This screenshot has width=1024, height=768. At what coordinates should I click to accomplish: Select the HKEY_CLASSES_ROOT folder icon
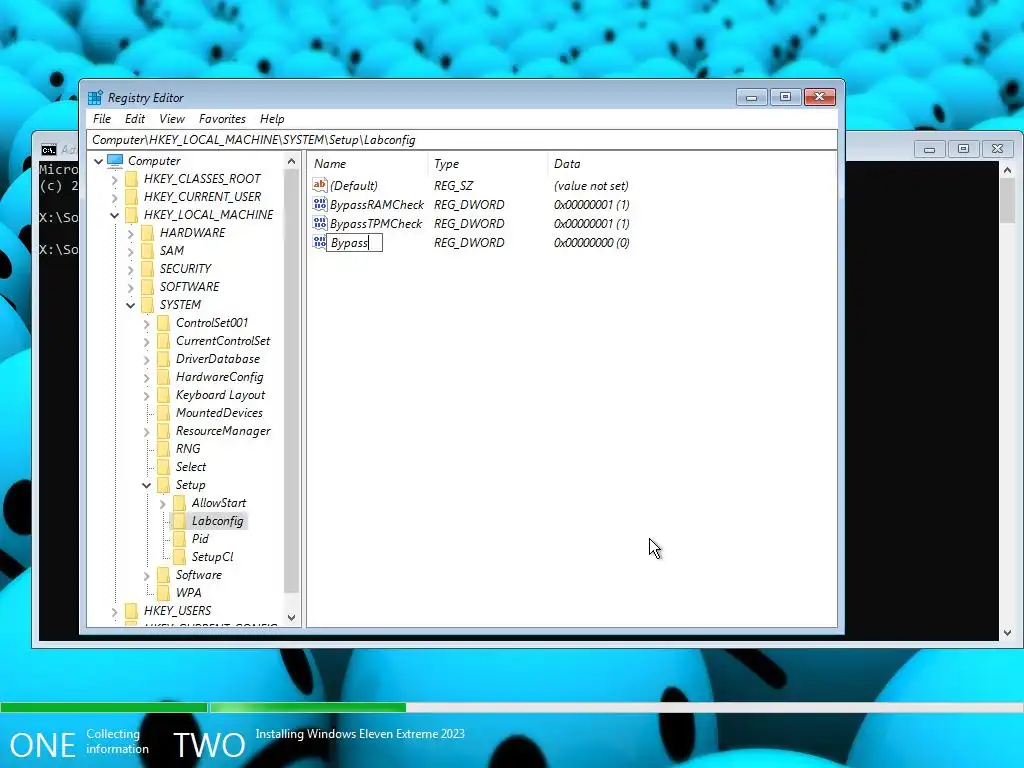131,179
